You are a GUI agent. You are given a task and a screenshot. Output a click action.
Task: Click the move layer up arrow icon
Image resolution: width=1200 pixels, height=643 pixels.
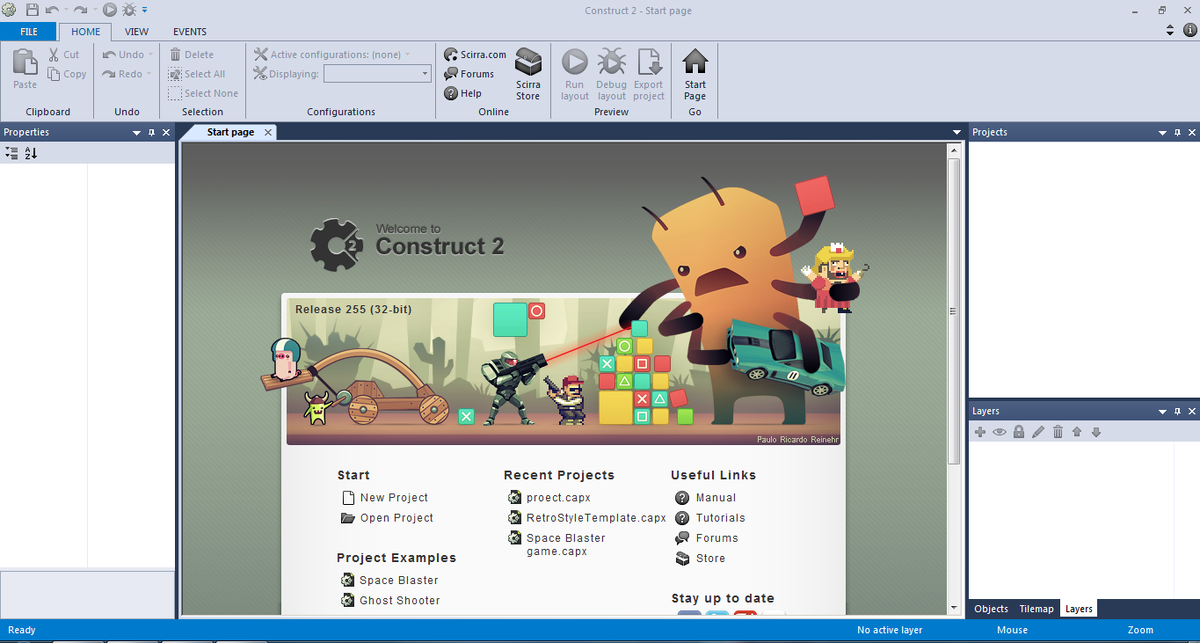[1077, 432]
